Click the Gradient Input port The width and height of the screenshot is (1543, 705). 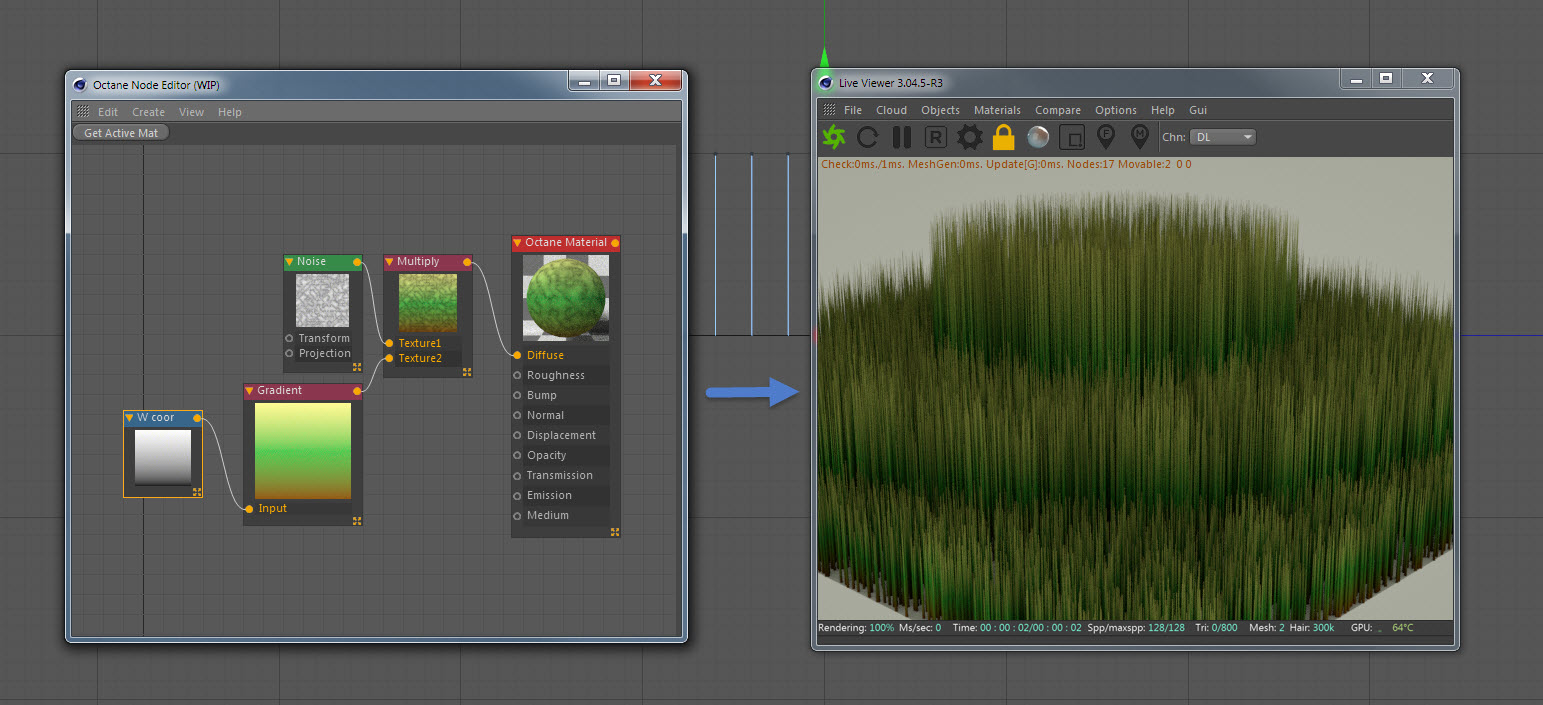[x=249, y=508]
